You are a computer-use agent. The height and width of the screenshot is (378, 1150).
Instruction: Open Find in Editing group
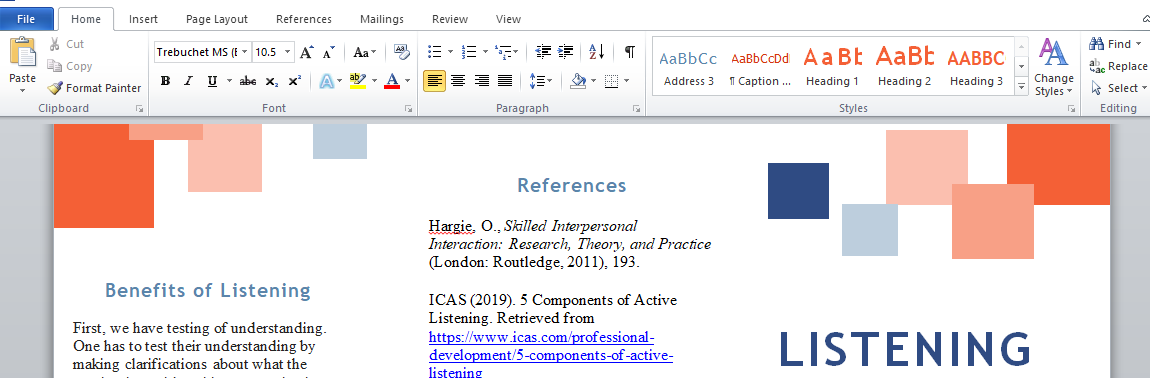click(1115, 44)
